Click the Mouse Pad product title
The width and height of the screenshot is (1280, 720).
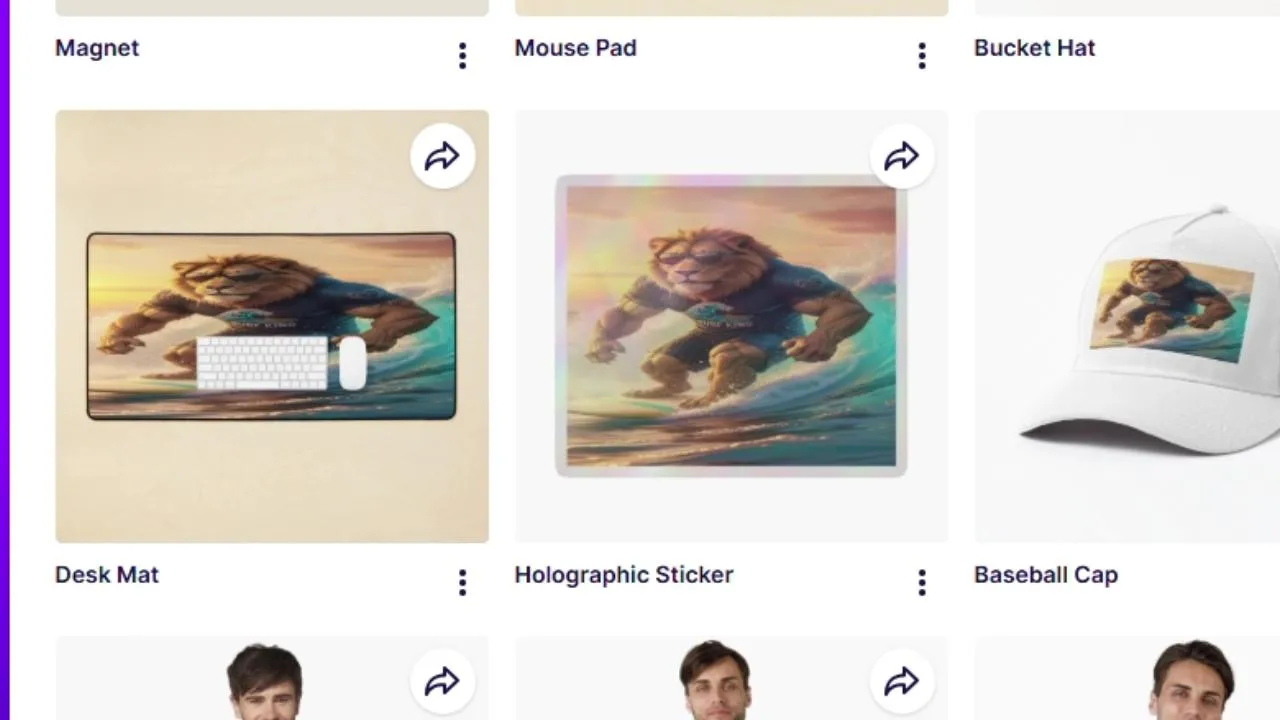coord(576,48)
